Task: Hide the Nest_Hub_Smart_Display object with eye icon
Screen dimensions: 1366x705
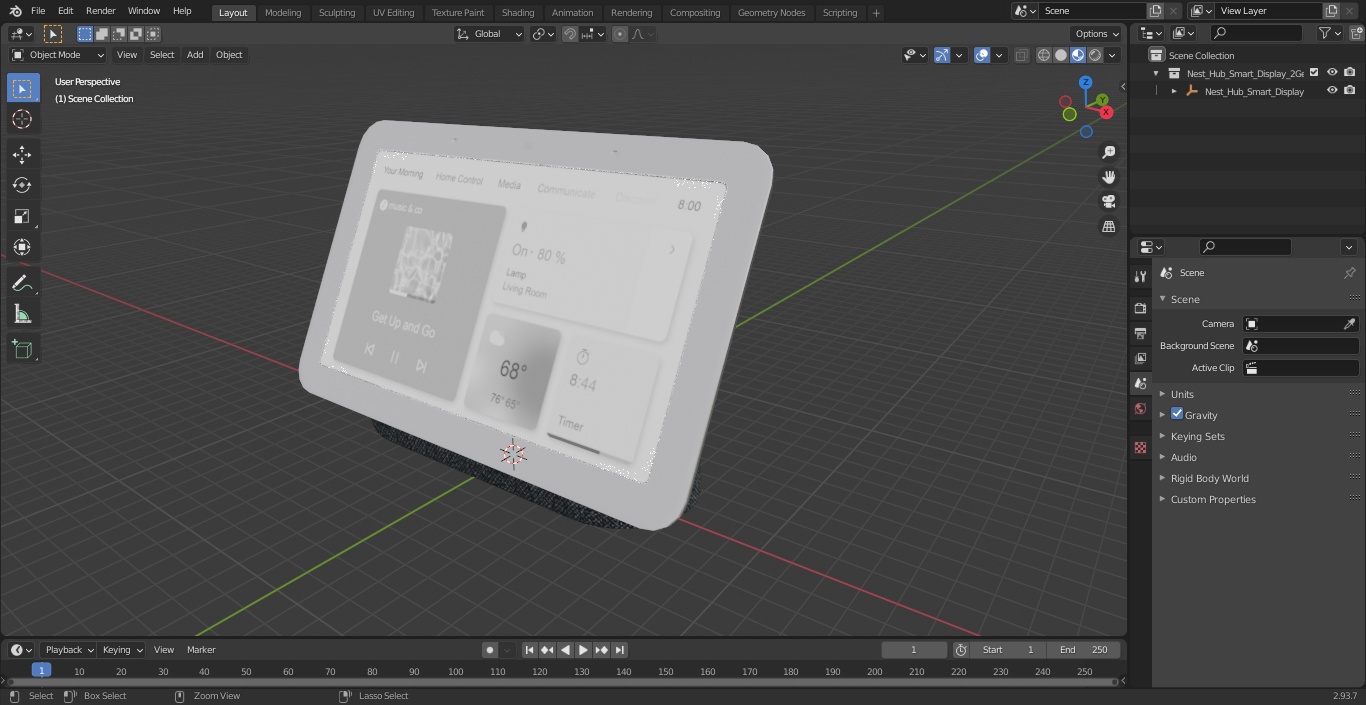Action: click(1332, 91)
